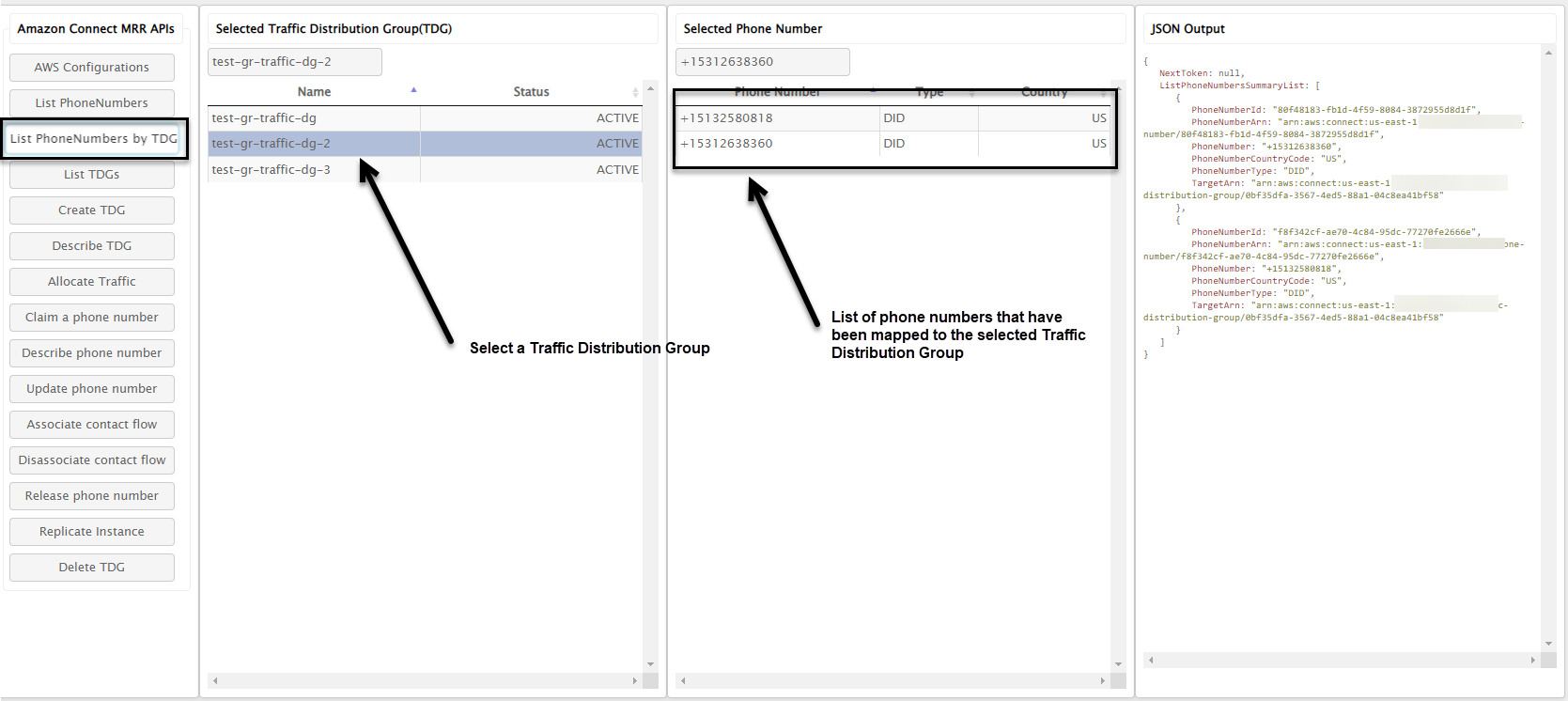Select the test-gr-traffic-dg row
Image resolution: width=1568 pixels, height=701 pixels.
point(425,118)
